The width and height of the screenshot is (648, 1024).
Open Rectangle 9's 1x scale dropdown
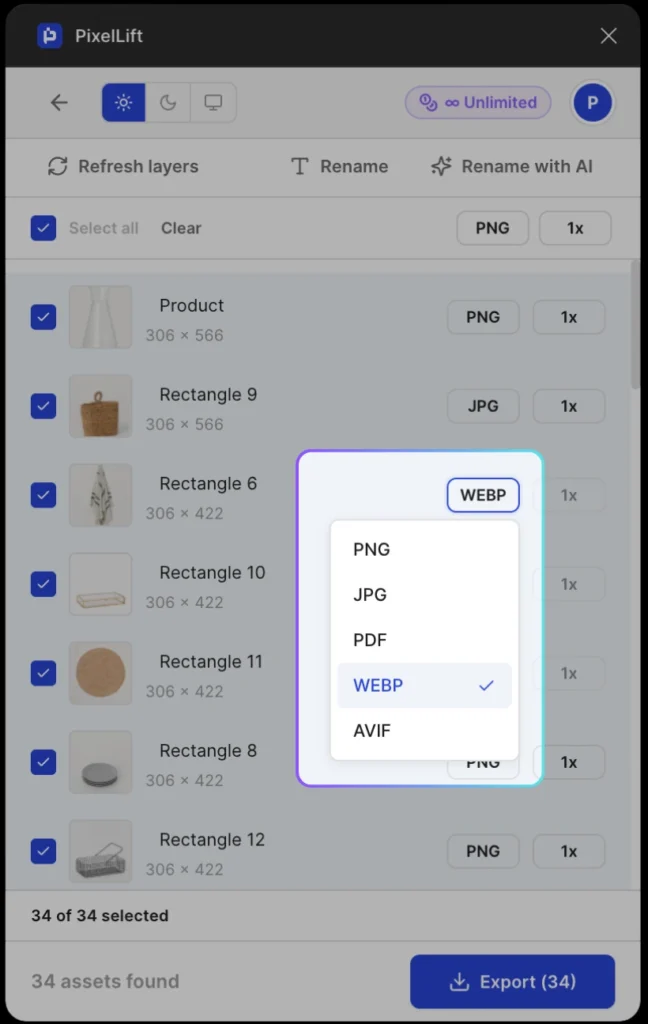point(569,406)
